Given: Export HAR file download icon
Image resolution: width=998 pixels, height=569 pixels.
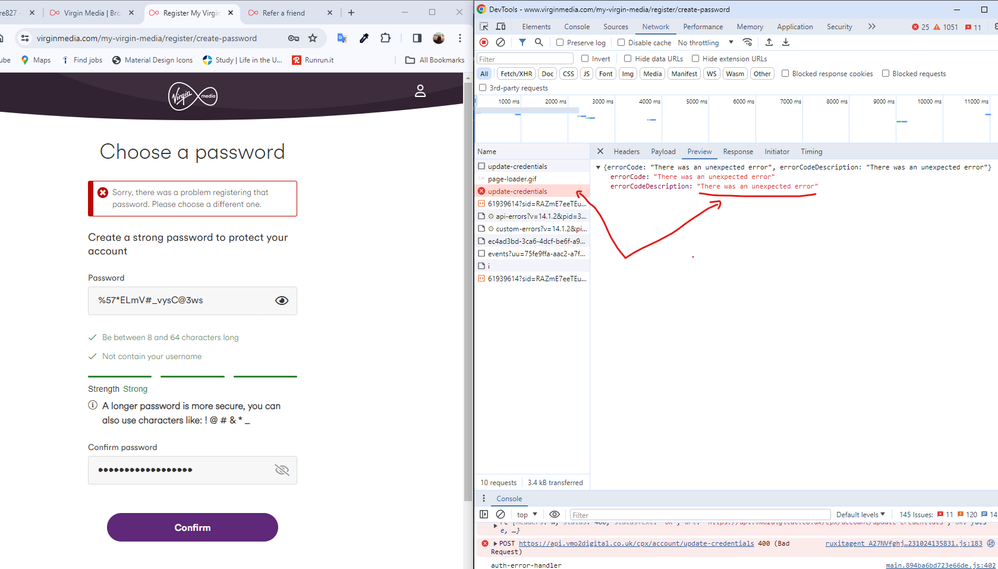Looking at the screenshot, I should coord(785,43).
